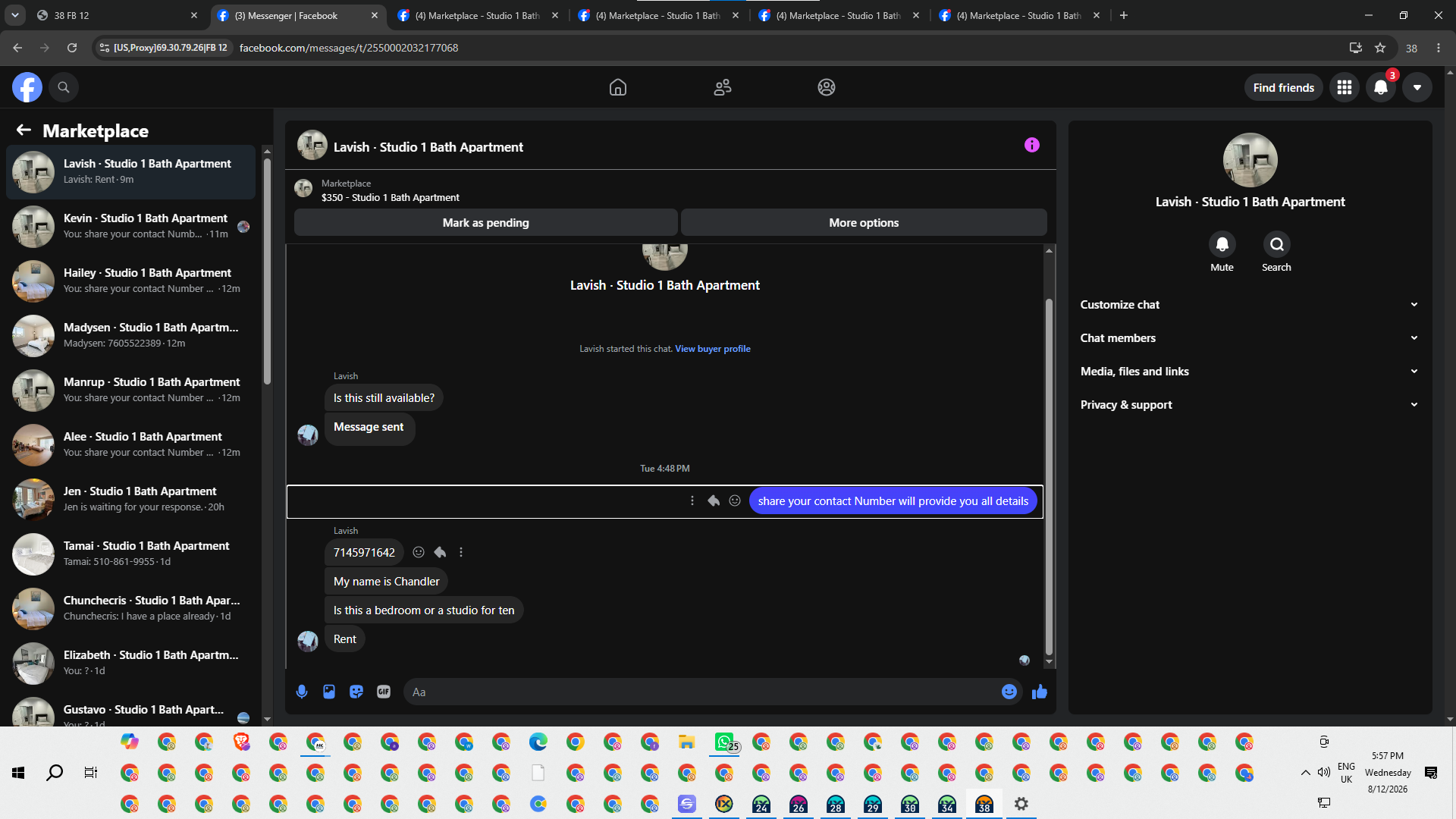
Task: Switch to Messenger | Facebook tab
Action: coord(297,15)
